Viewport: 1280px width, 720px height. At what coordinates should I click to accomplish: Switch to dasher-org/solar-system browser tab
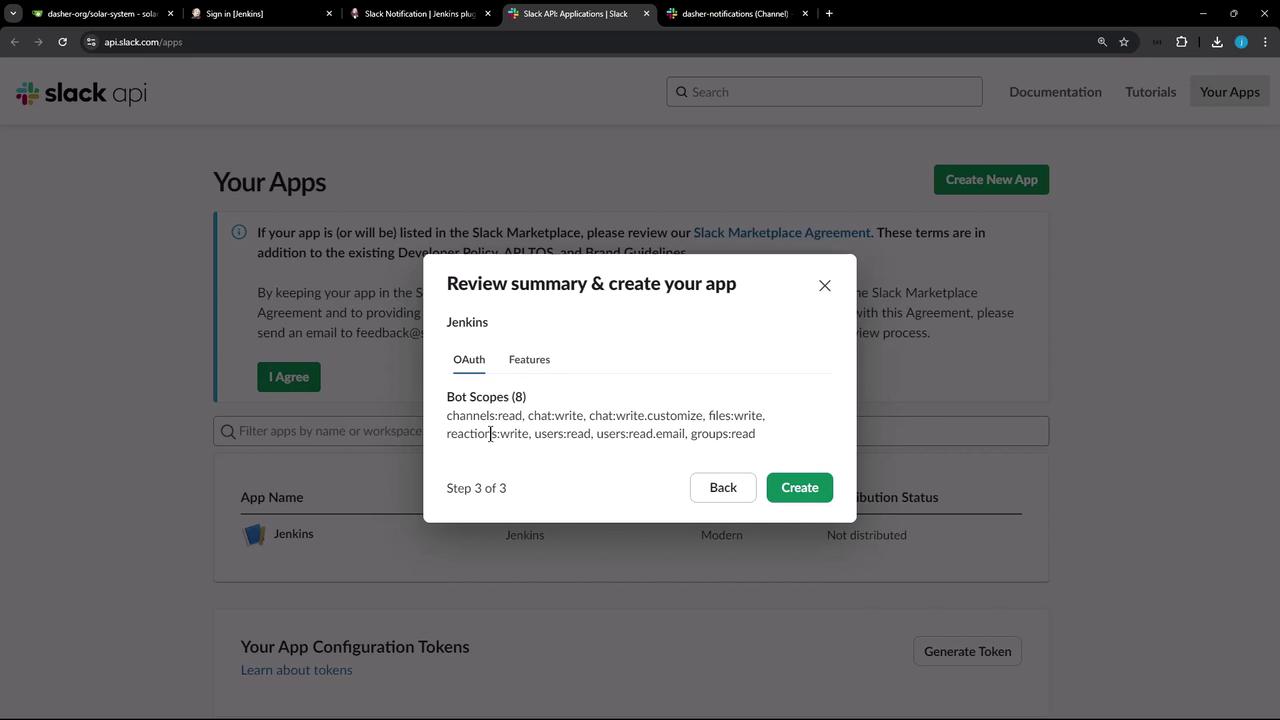click(x=100, y=14)
